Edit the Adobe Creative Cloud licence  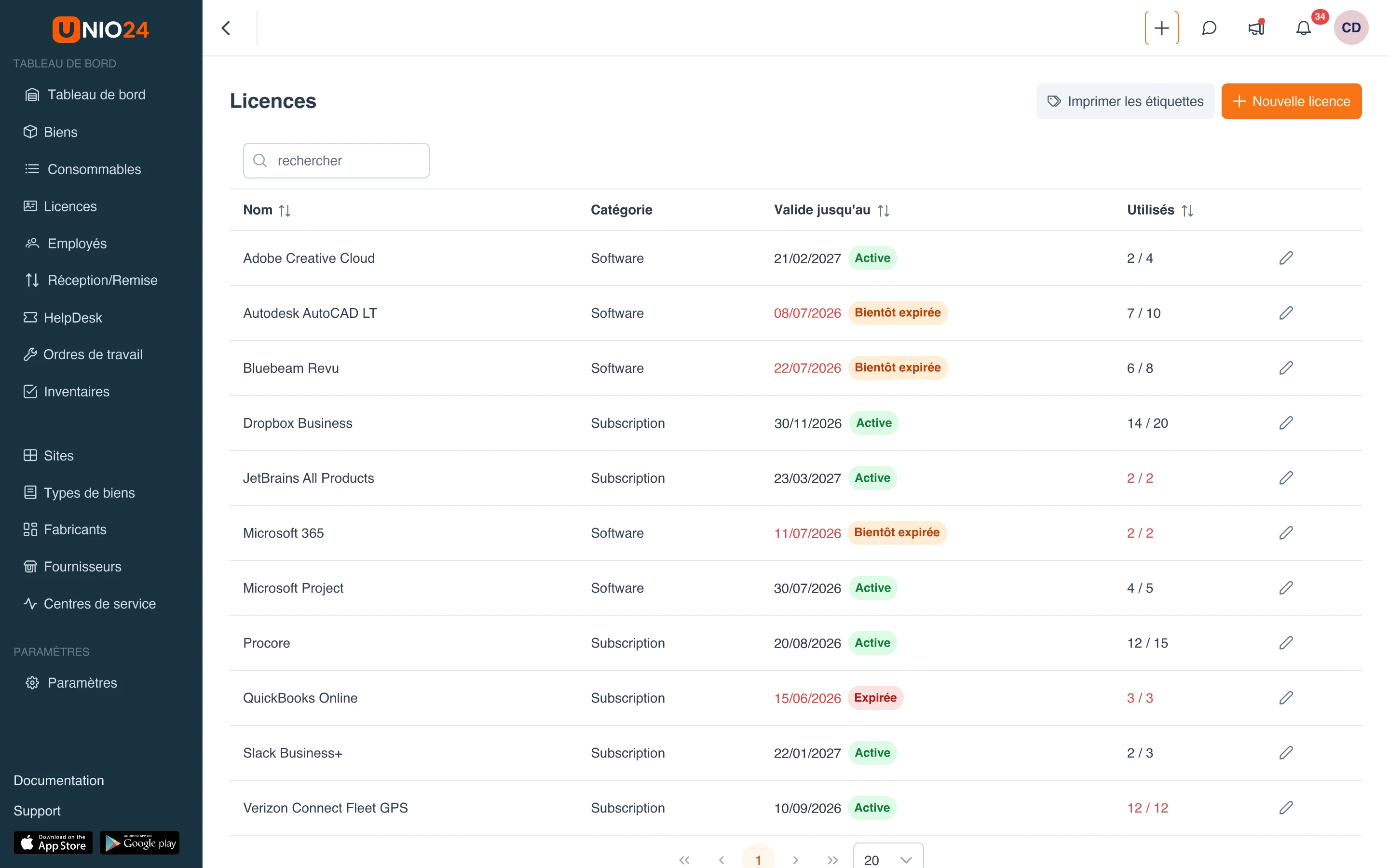point(1286,258)
